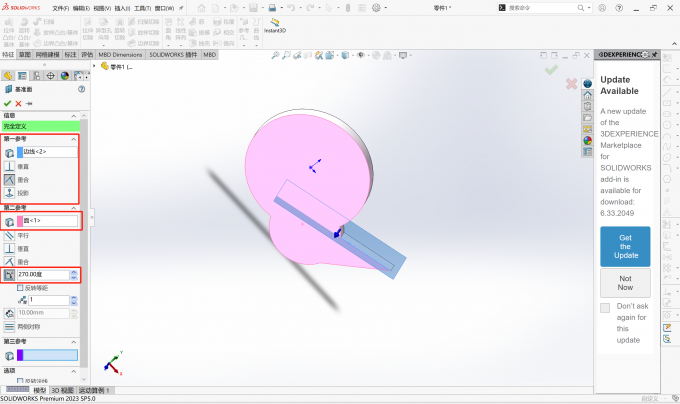Viewport: 680px width, 404px height.
Task: Adjust the angle value spinner arrows
Action: tap(74, 274)
